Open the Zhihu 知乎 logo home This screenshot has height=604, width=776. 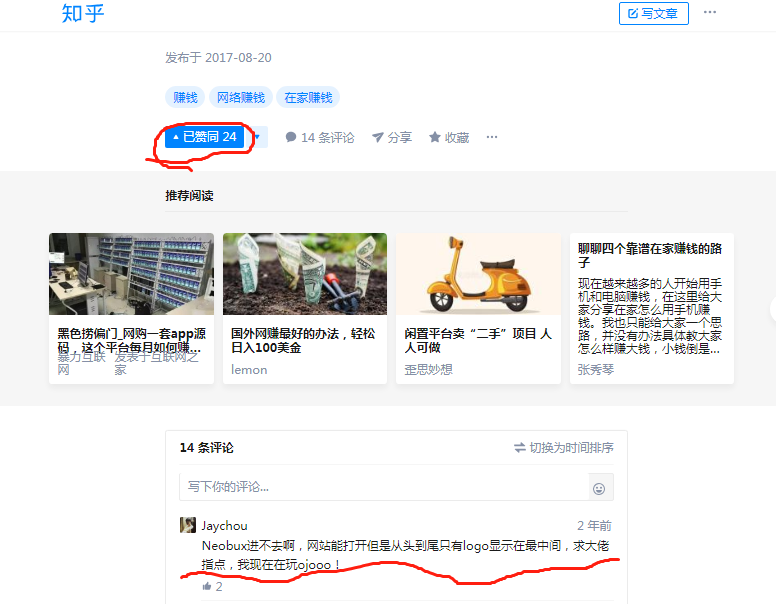point(83,13)
